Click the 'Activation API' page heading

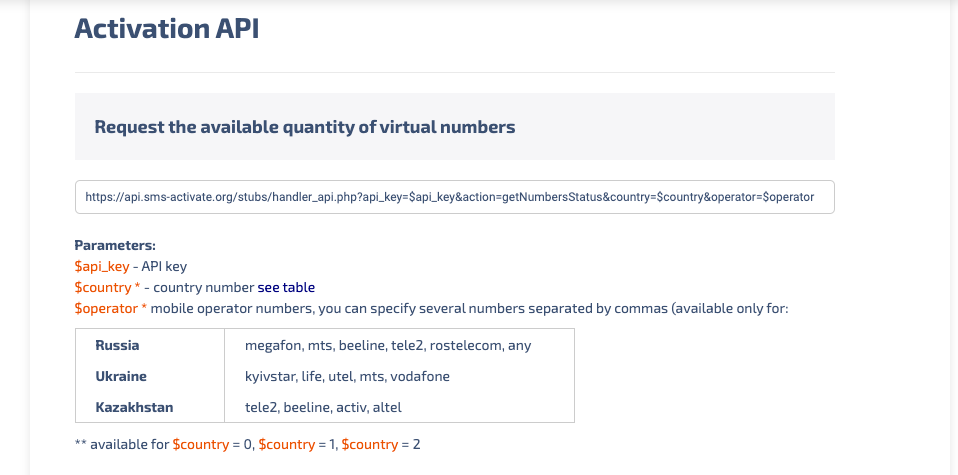pyautogui.click(x=167, y=28)
